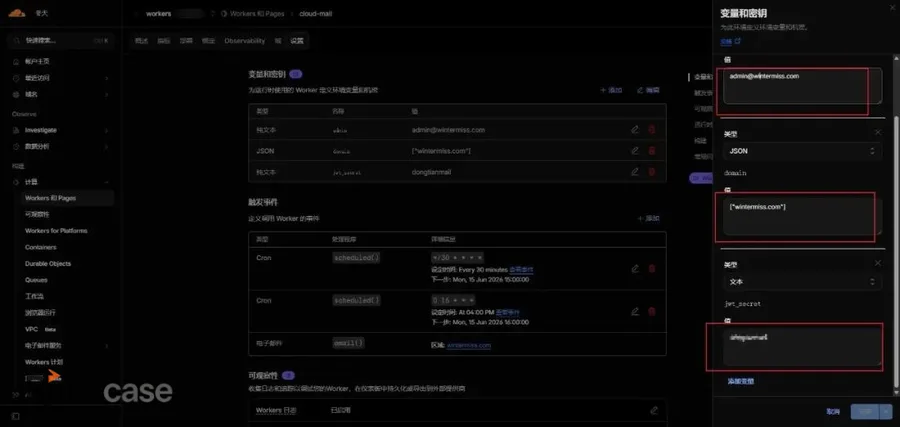Open the deploy button dropdown arrow
The width and height of the screenshot is (900, 427).
pos(887,412)
